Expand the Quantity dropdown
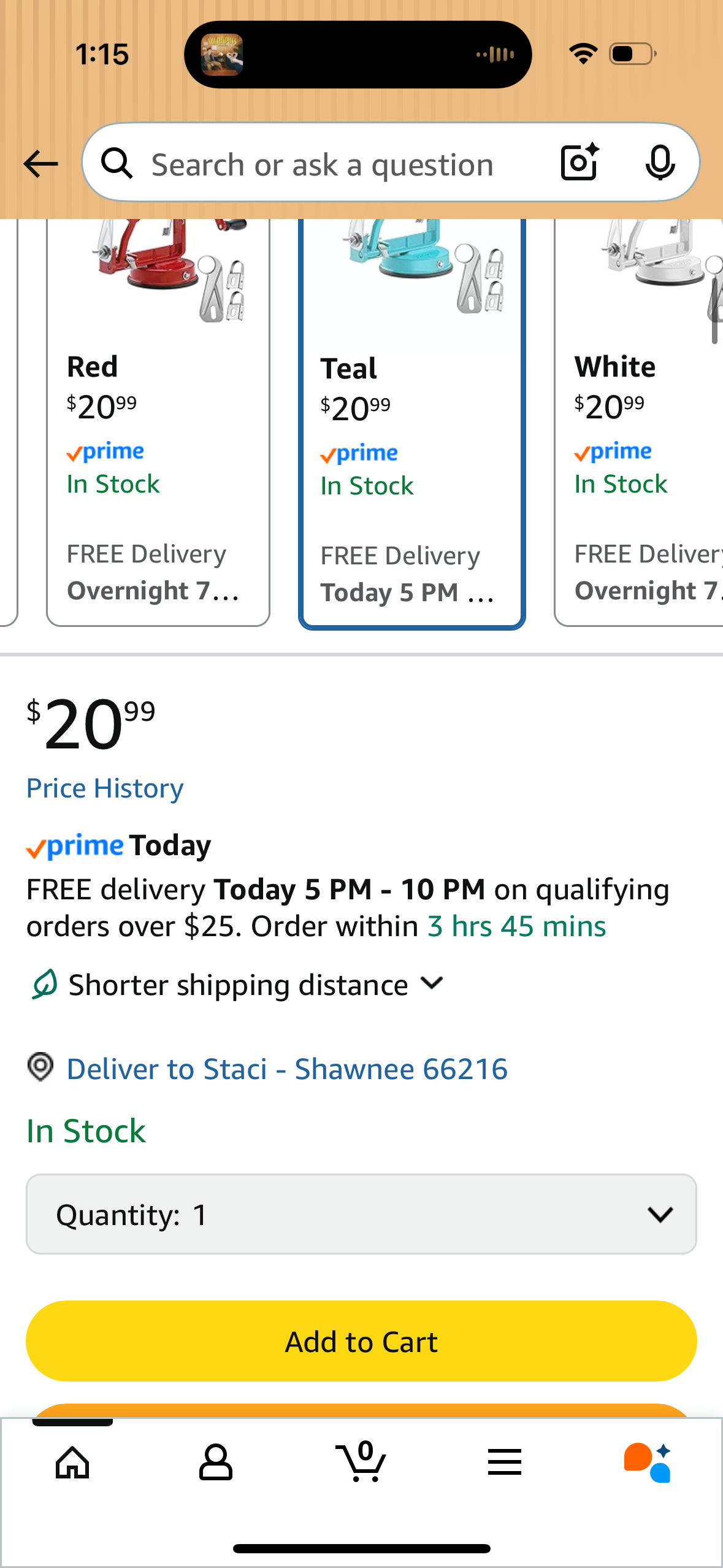This screenshot has width=723, height=1568. pos(361,1215)
